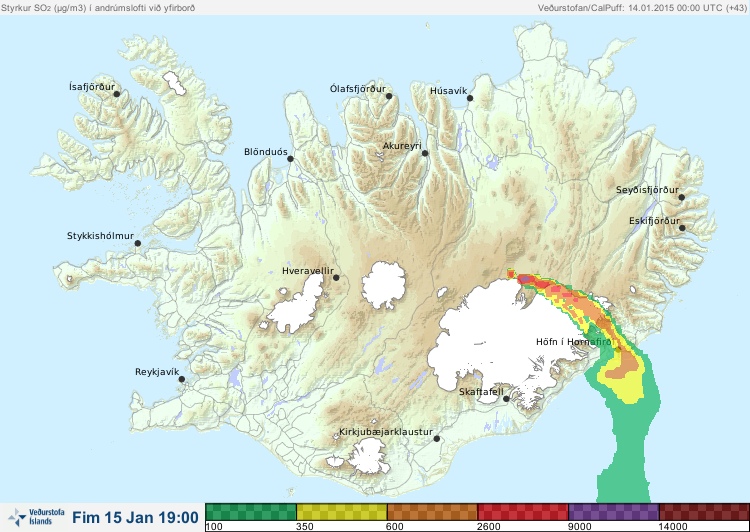Viewport: 750px width, 532px height.
Task: Click the Kirkjubæjarklaustur marker dot
Action: pos(436,439)
